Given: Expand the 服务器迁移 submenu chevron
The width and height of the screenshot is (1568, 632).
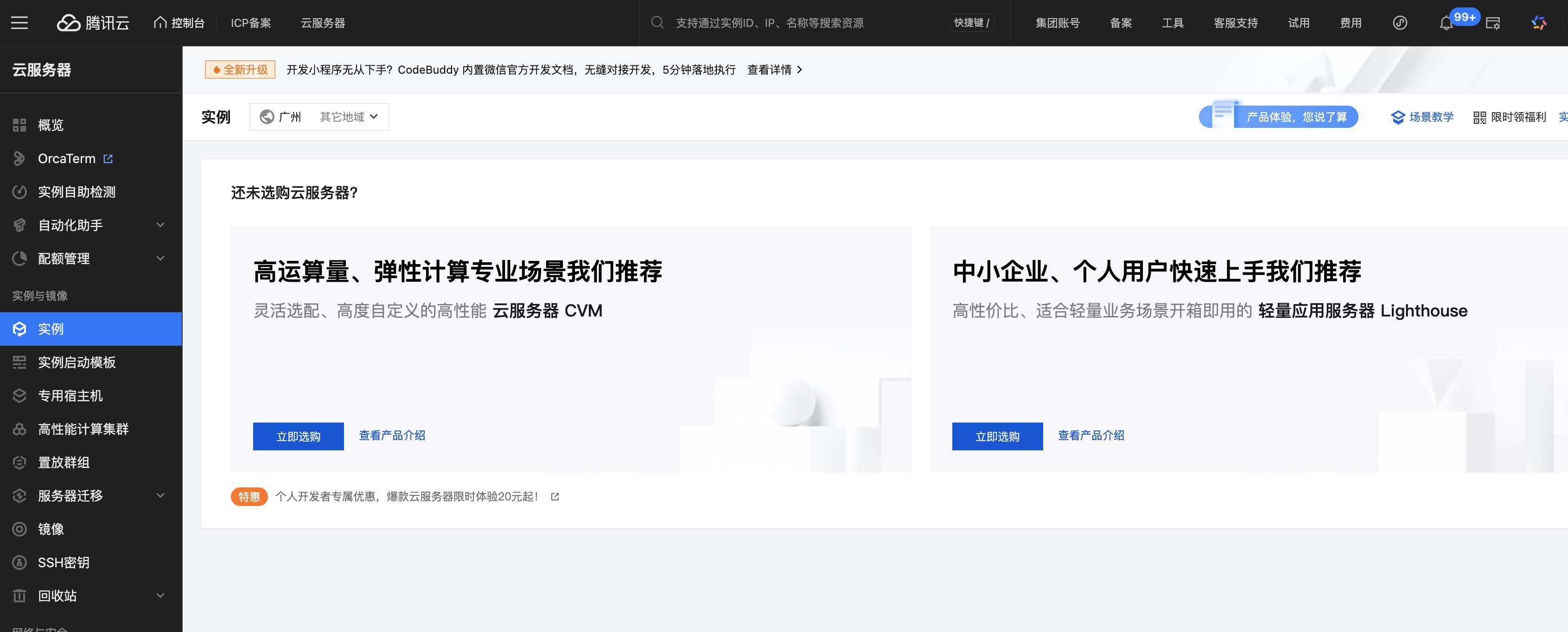Looking at the screenshot, I should [x=161, y=496].
